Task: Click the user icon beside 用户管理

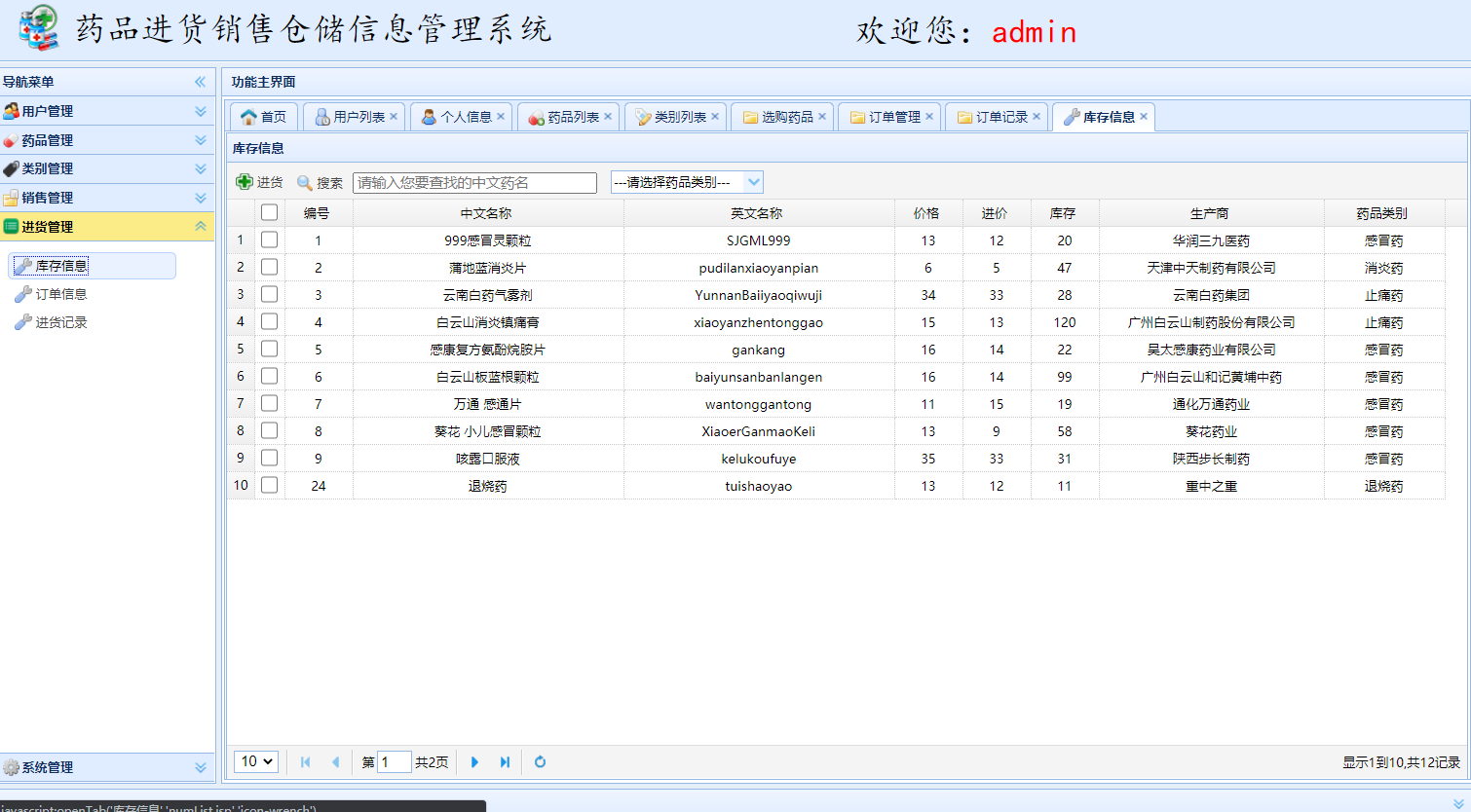Action: tap(14, 110)
